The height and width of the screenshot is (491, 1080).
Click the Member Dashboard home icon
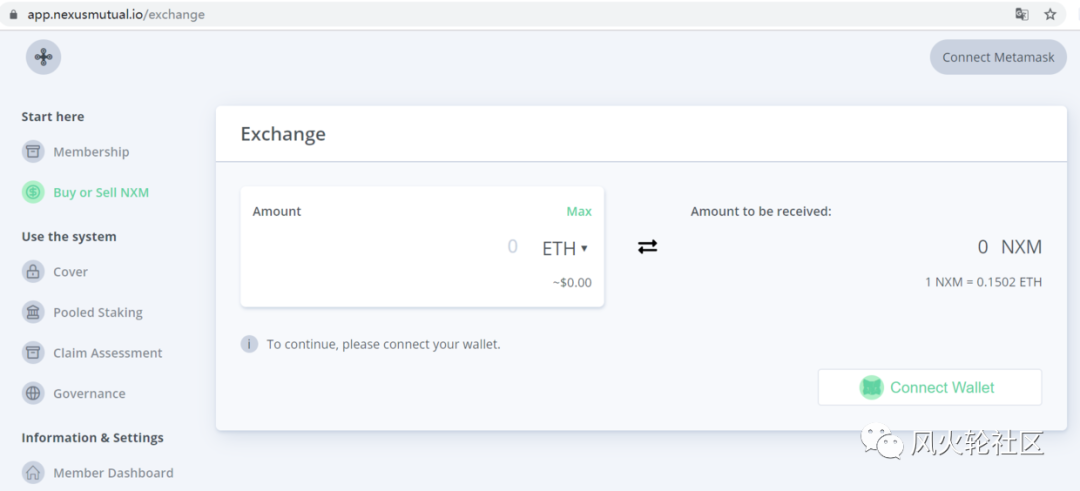tap(32, 472)
